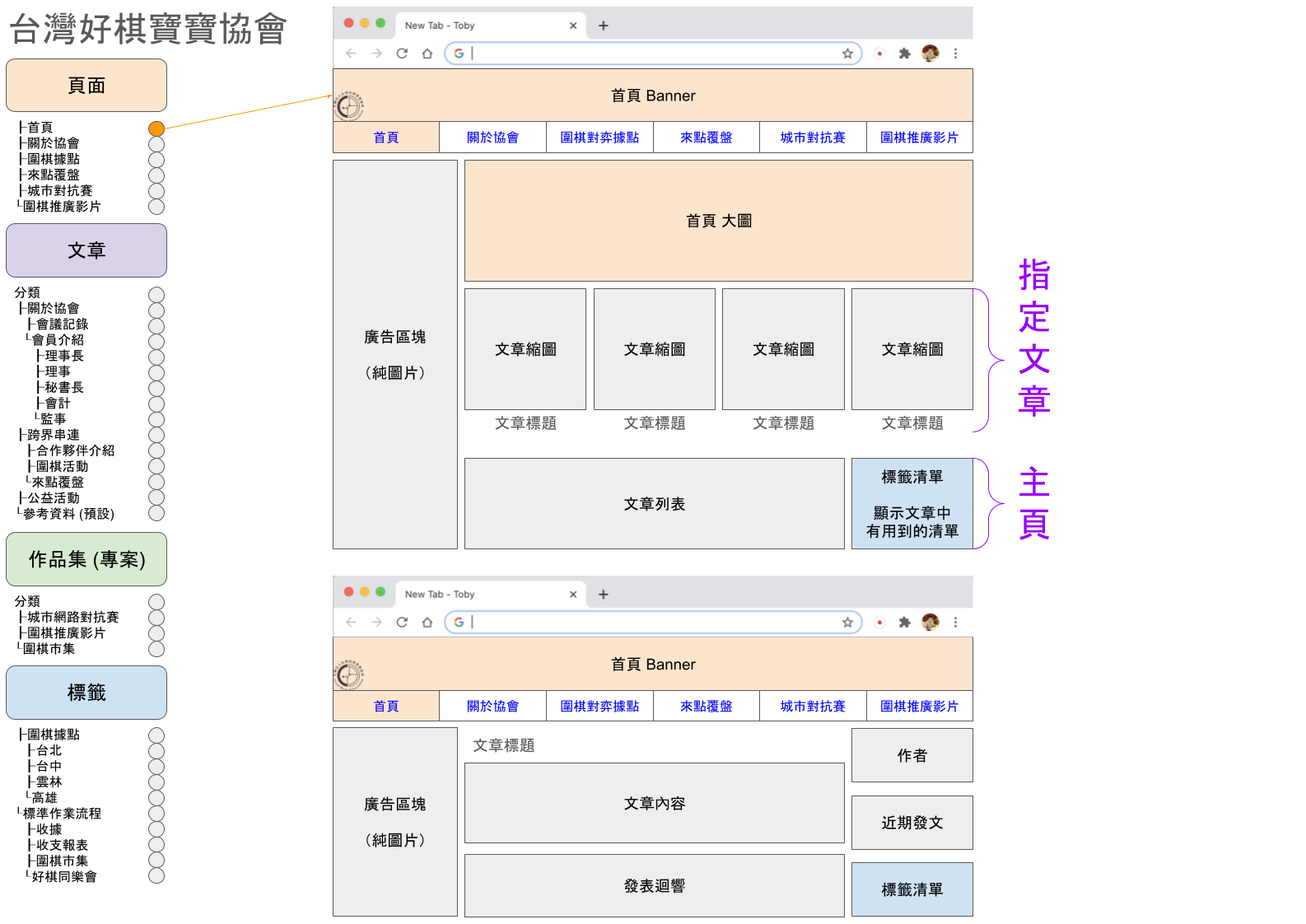This screenshot has width=1306, height=924.
Task: Click the 文章列表 block
Action: (x=655, y=503)
